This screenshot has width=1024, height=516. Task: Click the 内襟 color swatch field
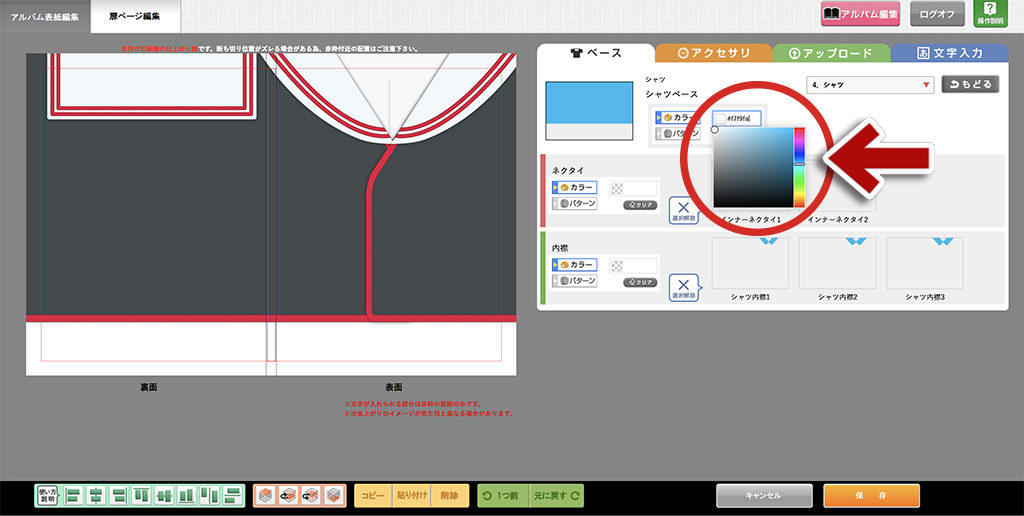pos(633,265)
